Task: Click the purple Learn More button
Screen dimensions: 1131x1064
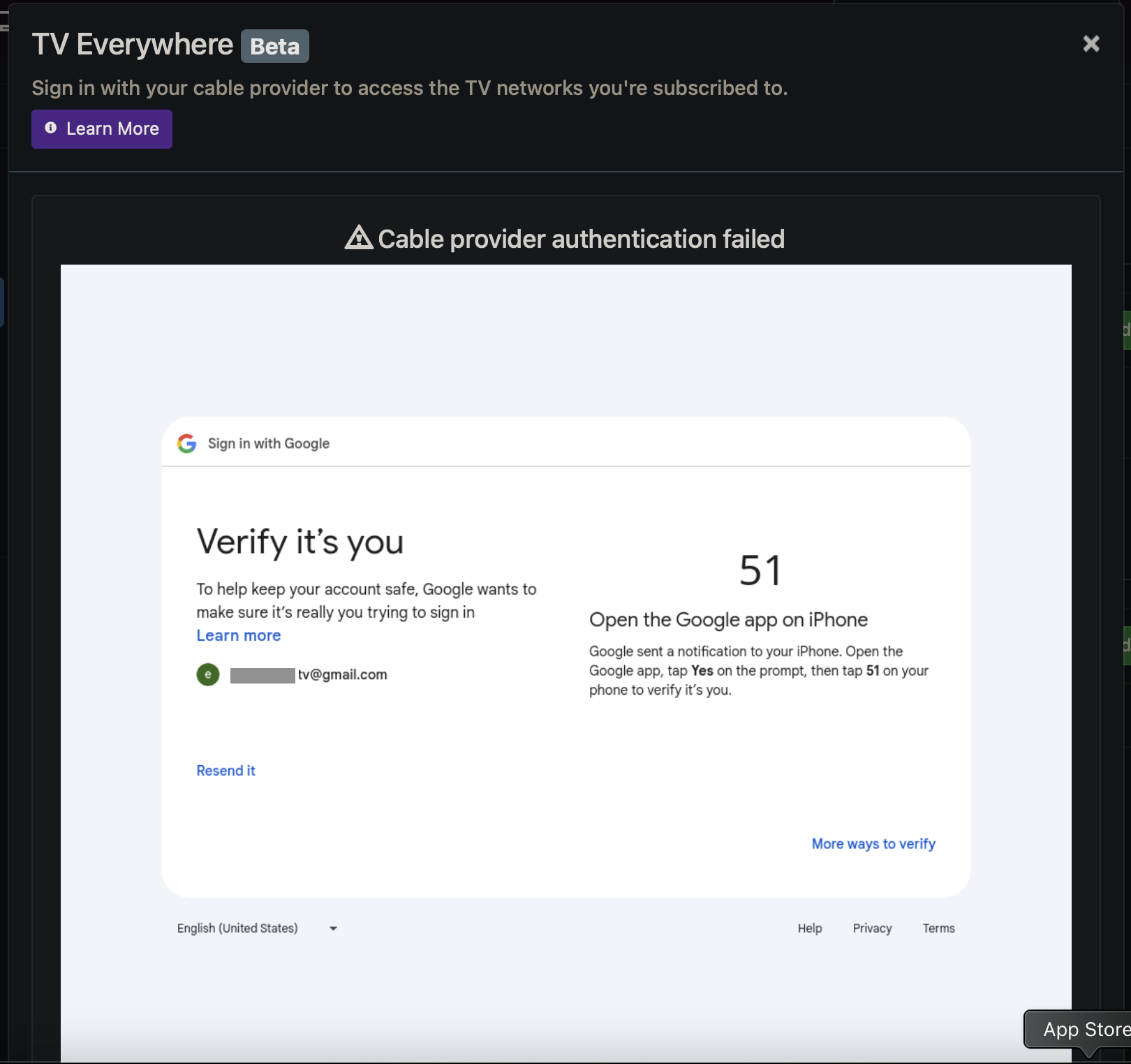Action: (x=102, y=129)
